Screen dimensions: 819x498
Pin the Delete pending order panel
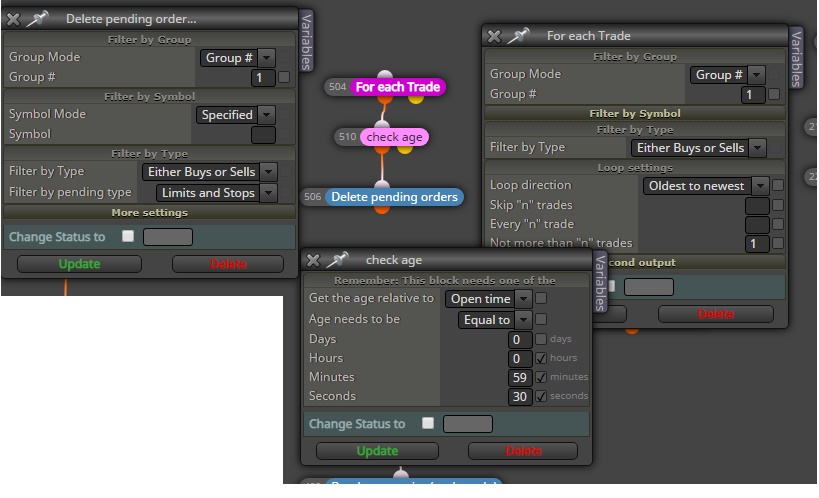pos(38,19)
